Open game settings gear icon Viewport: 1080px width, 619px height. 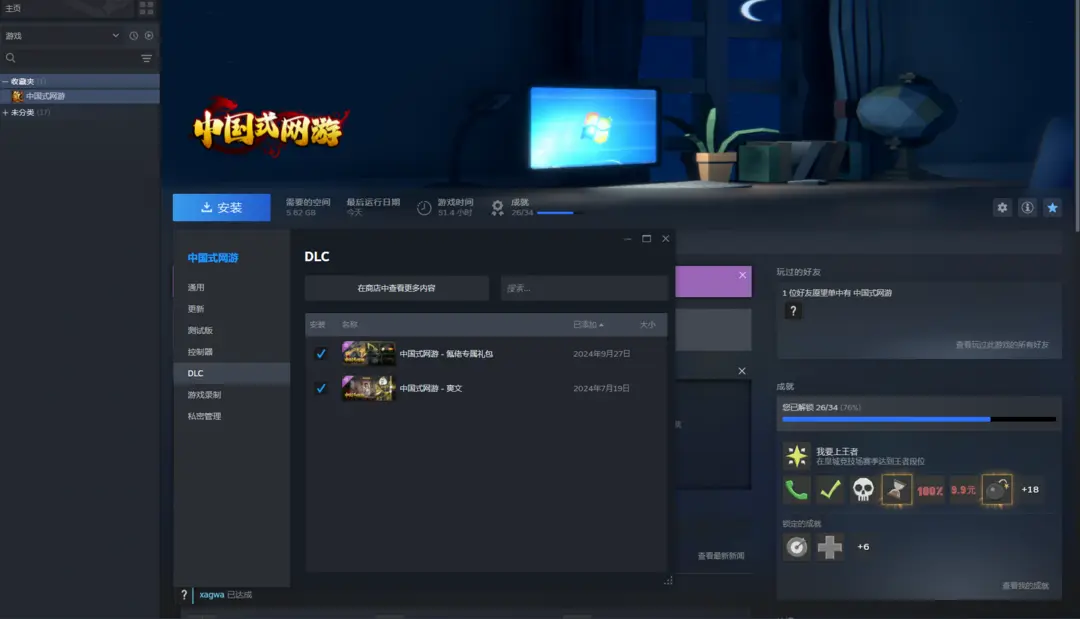click(1002, 207)
